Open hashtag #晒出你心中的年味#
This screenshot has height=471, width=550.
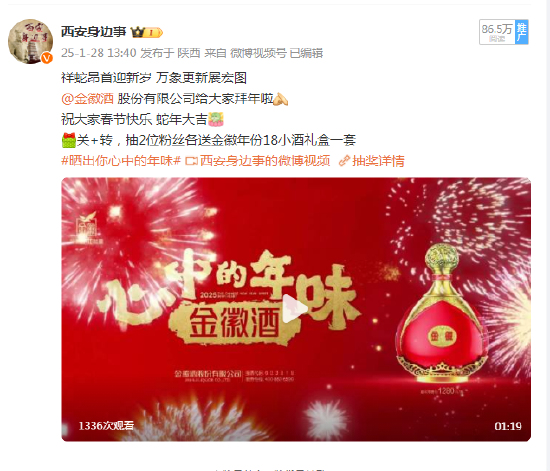(x=121, y=161)
